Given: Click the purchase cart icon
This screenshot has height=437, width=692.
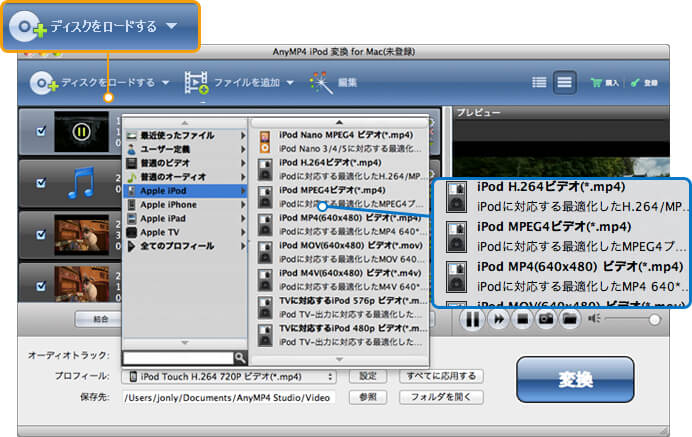Looking at the screenshot, I should (596, 83).
